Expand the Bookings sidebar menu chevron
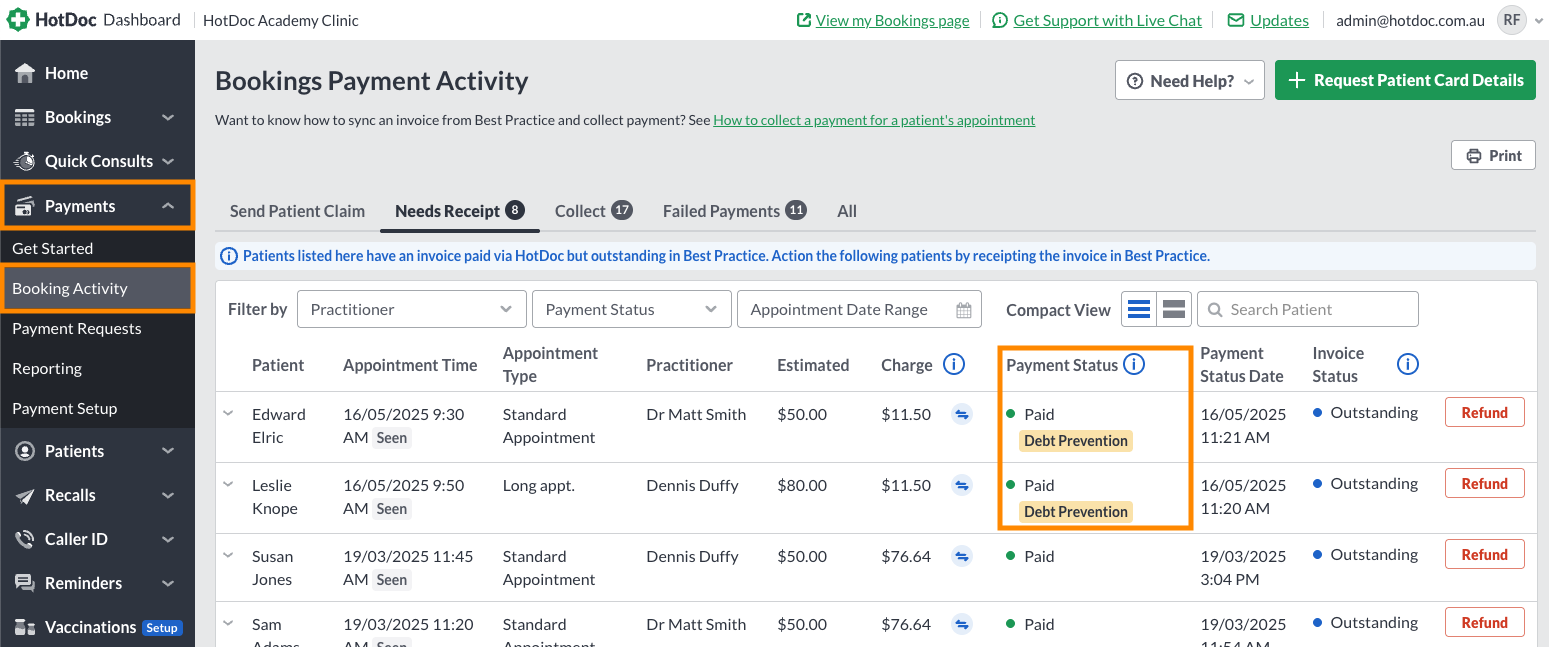Viewport: 1549px width, 647px height. click(168, 117)
